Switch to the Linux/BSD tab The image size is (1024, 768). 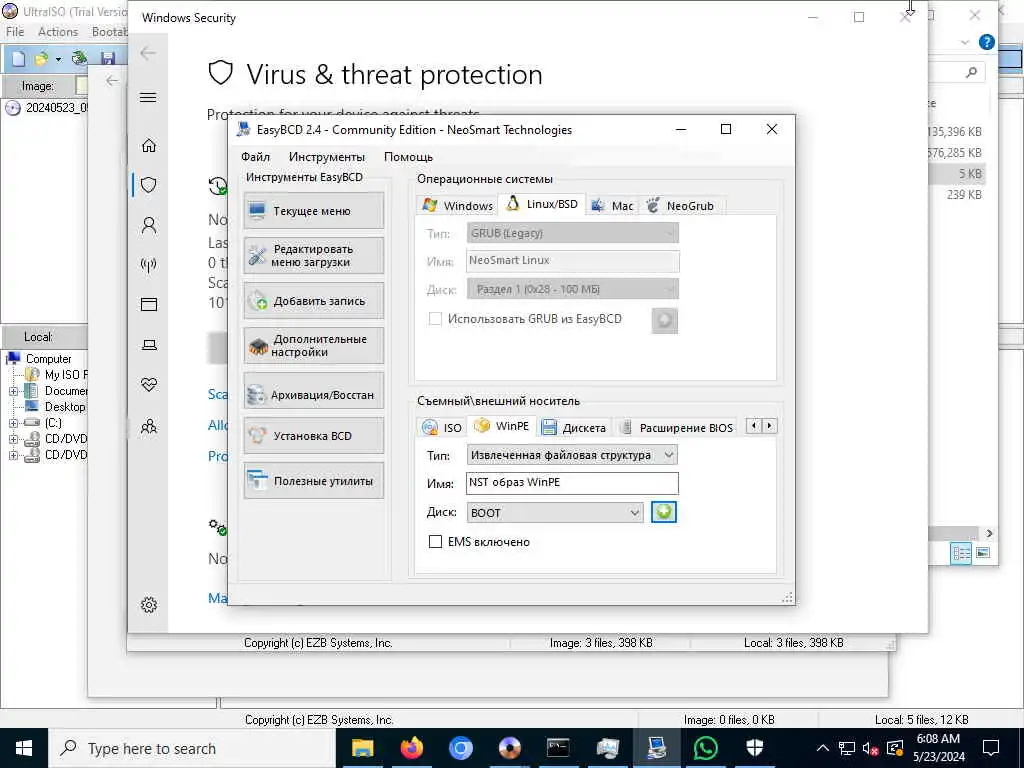pyautogui.click(x=542, y=204)
